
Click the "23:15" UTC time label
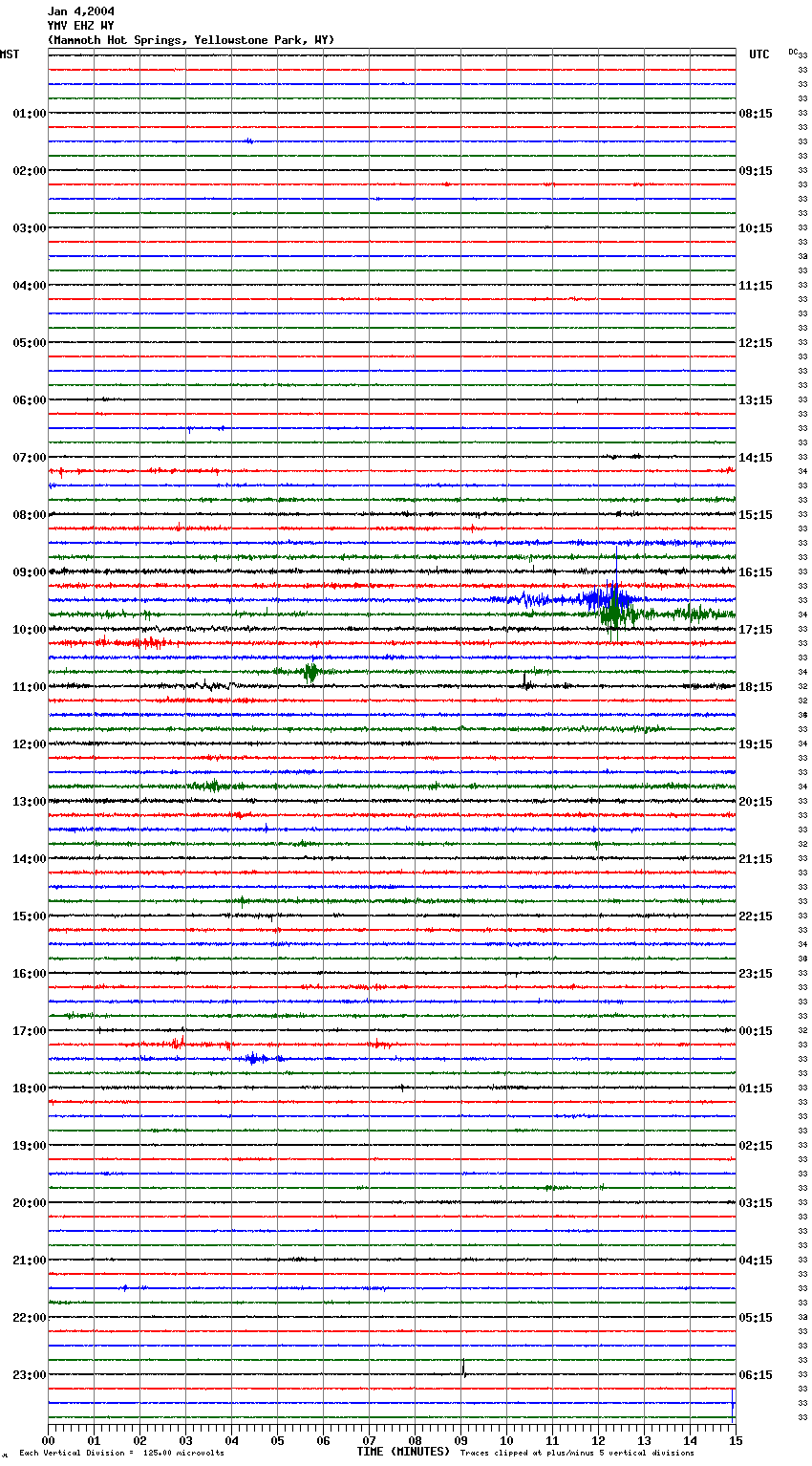click(x=756, y=974)
